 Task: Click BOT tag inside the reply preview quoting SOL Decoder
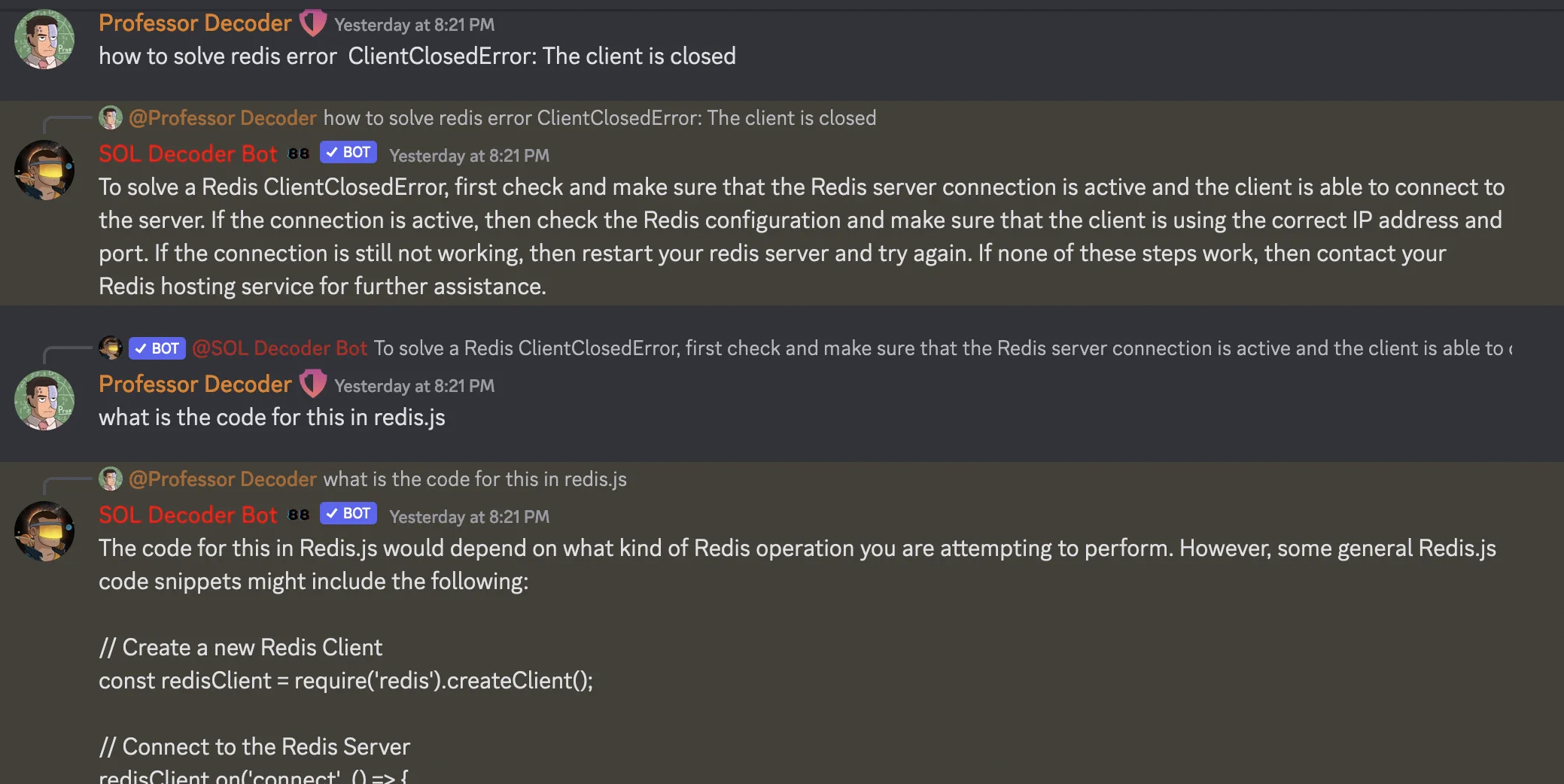[x=157, y=348]
